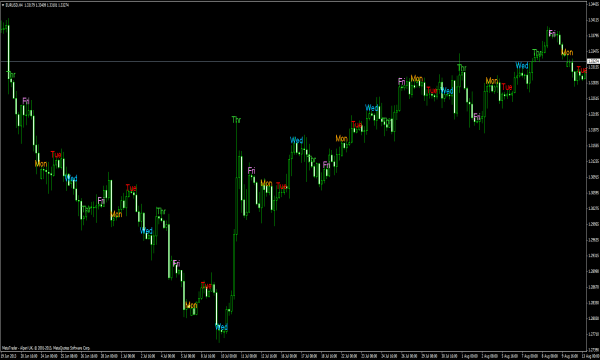600x360 pixels.
Task: Click the earliest date on the time axis
Action: (x=8, y=356)
